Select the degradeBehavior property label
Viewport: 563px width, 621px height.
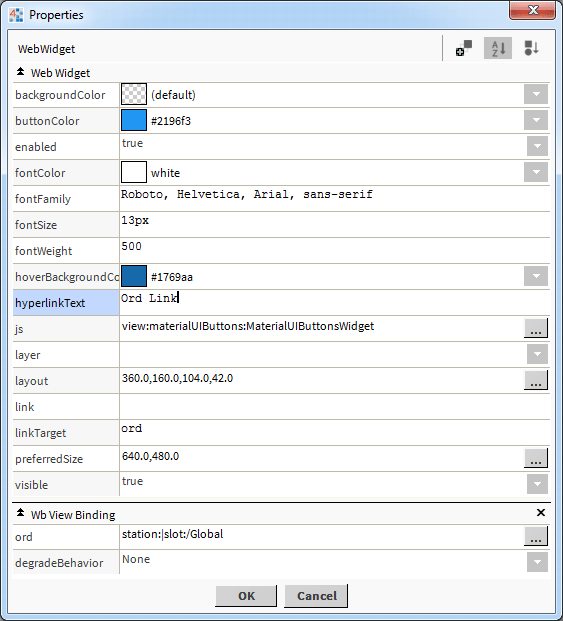59,563
